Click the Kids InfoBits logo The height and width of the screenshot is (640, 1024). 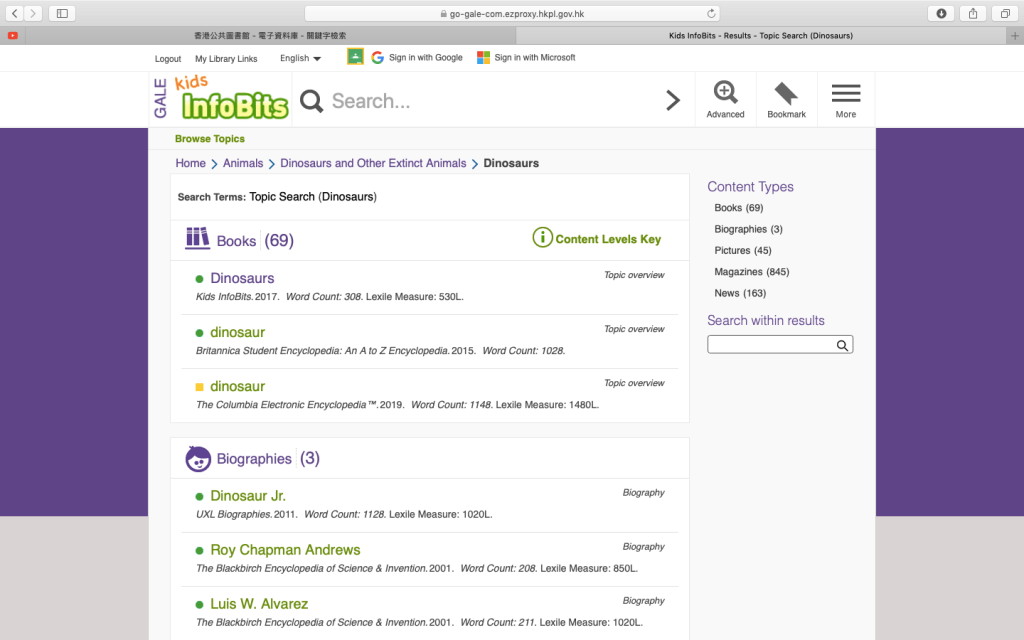point(233,99)
